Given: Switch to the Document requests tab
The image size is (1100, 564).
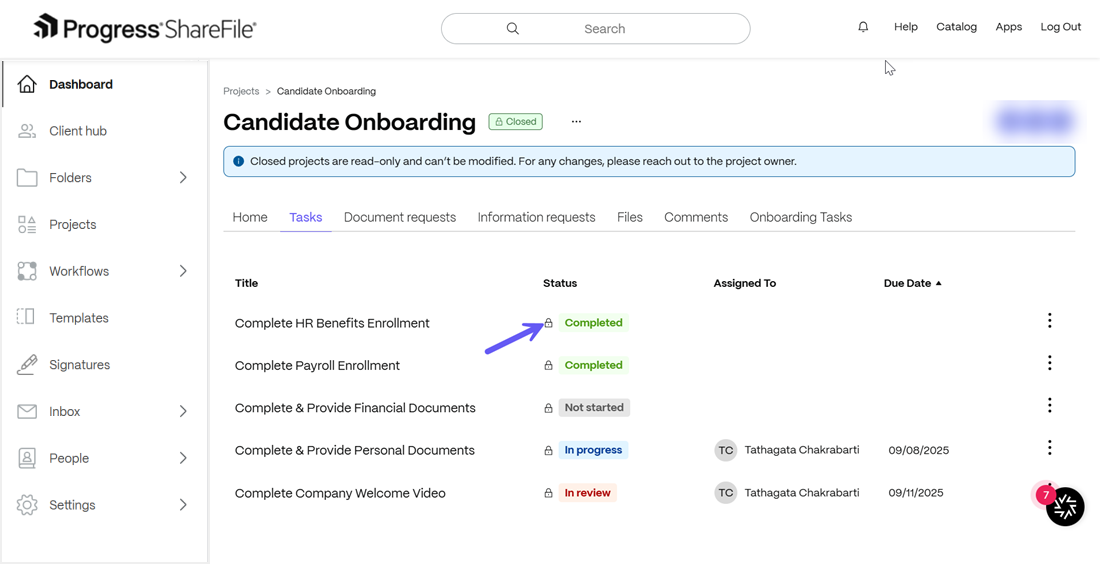Looking at the screenshot, I should (x=400, y=217).
